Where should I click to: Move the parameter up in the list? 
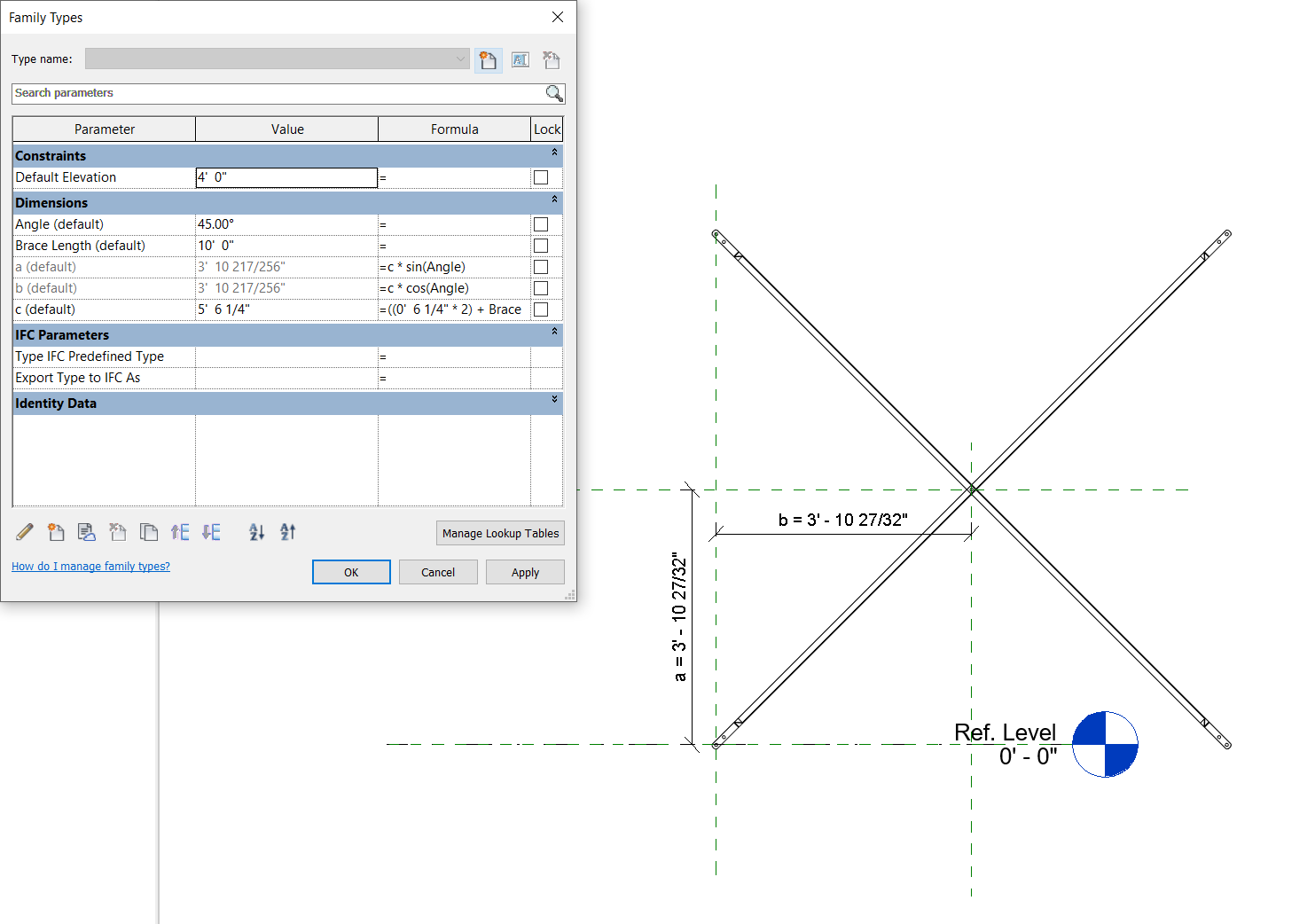(x=180, y=531)
